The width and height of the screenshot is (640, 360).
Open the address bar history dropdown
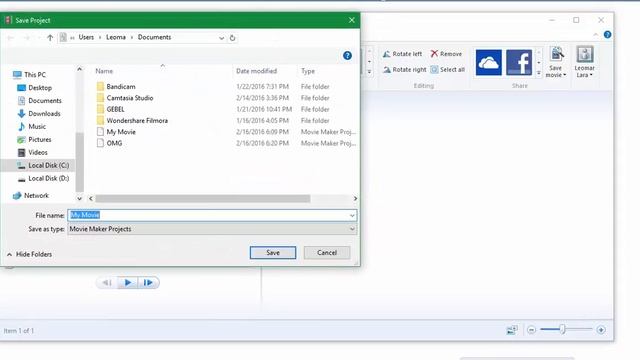point(221,38)
